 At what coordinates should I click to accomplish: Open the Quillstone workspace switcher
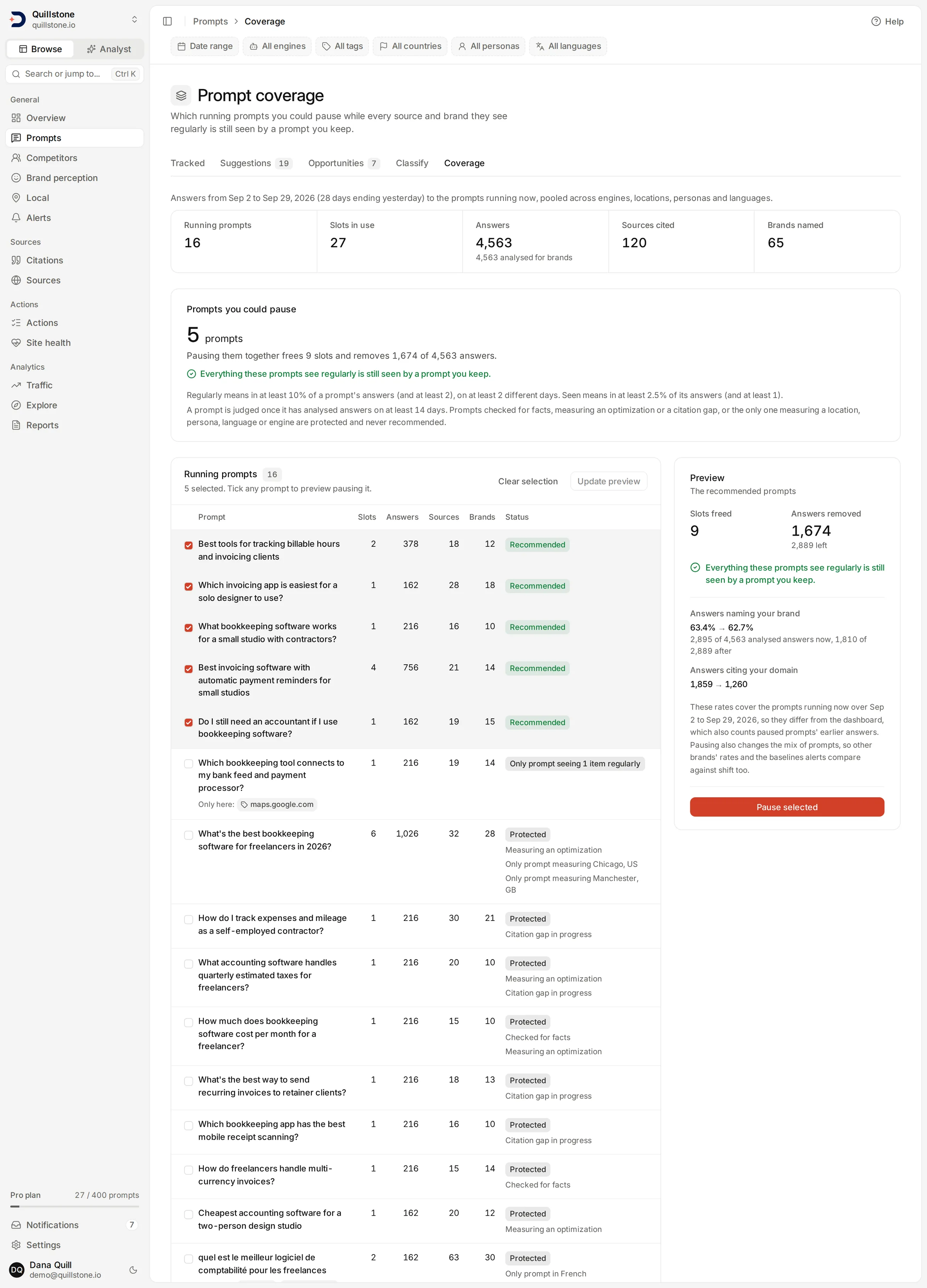(75, 19)
